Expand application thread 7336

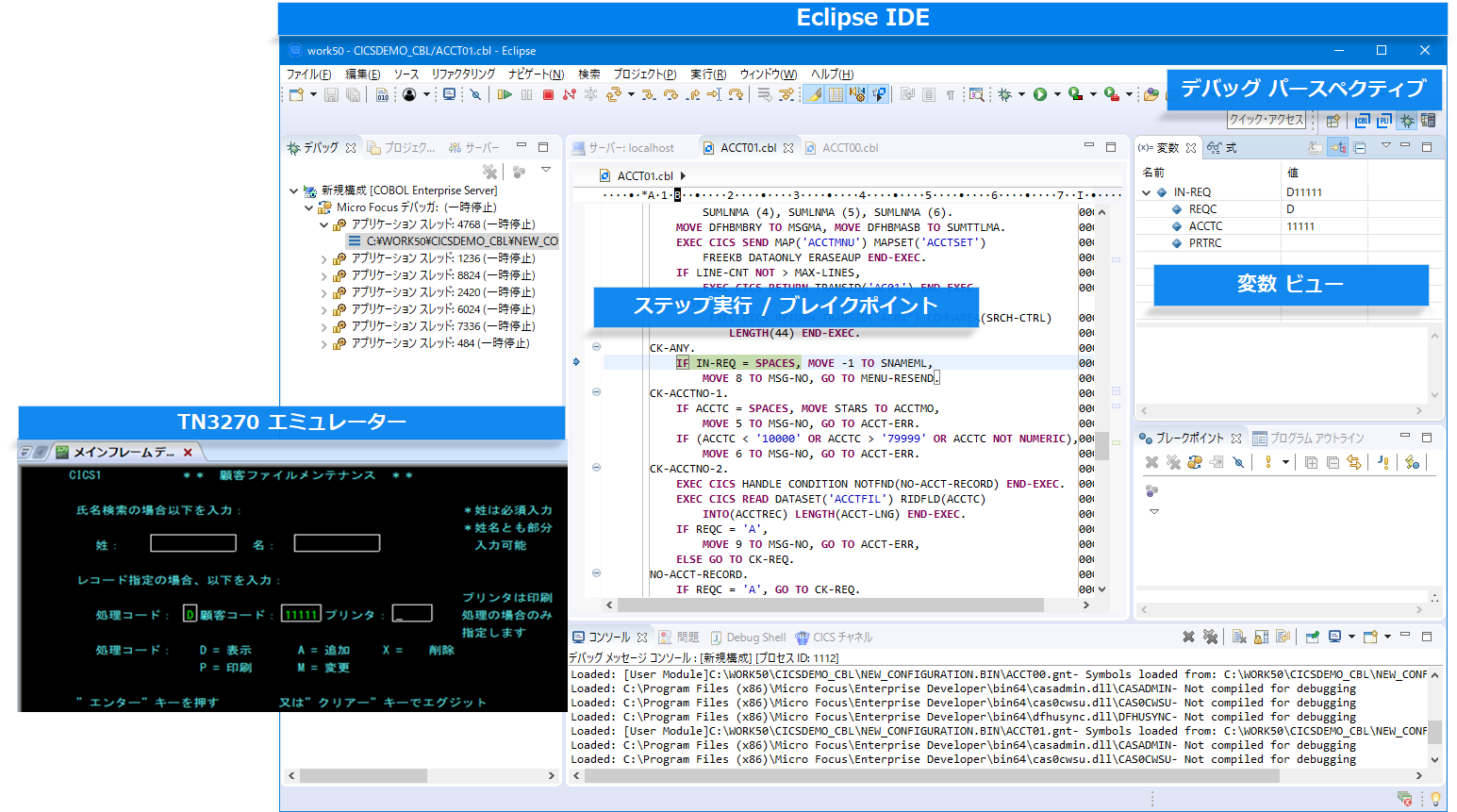323,326
